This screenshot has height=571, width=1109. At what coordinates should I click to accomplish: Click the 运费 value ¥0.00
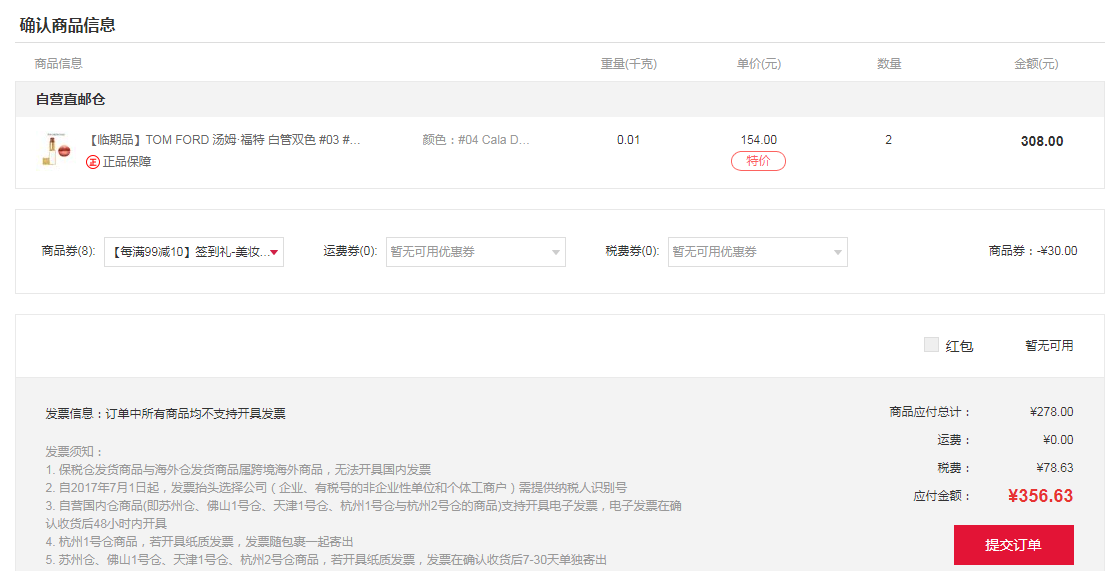(1058, 439)
